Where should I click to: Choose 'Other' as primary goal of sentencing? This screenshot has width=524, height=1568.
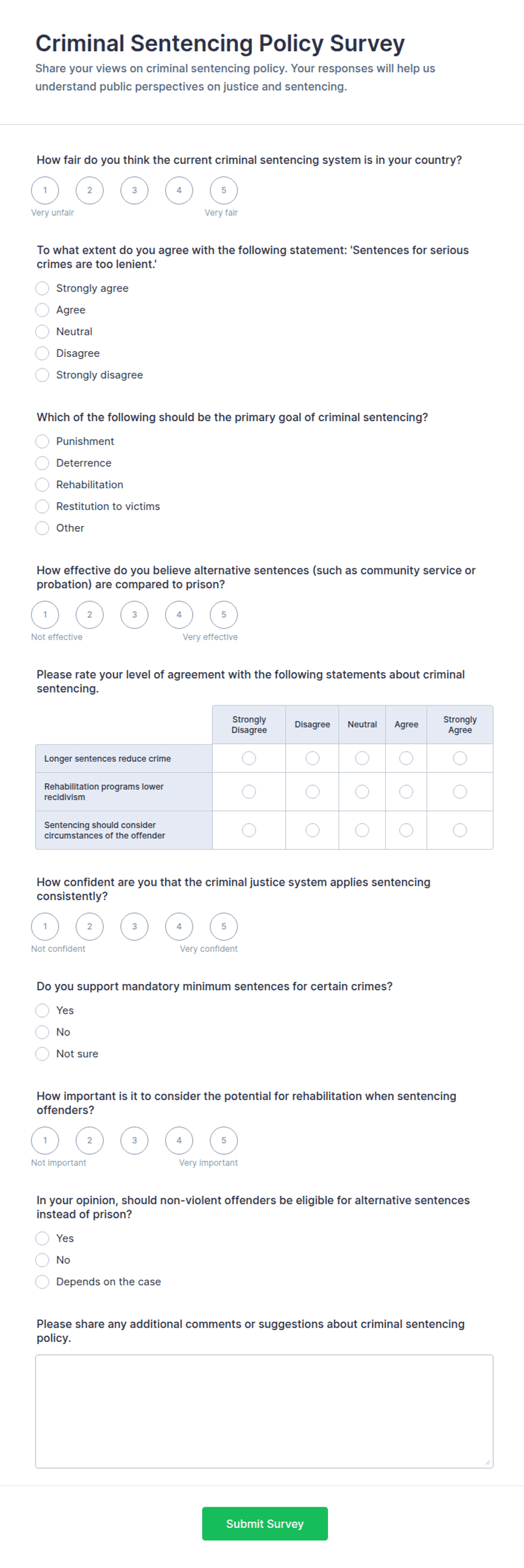point(42,528)
